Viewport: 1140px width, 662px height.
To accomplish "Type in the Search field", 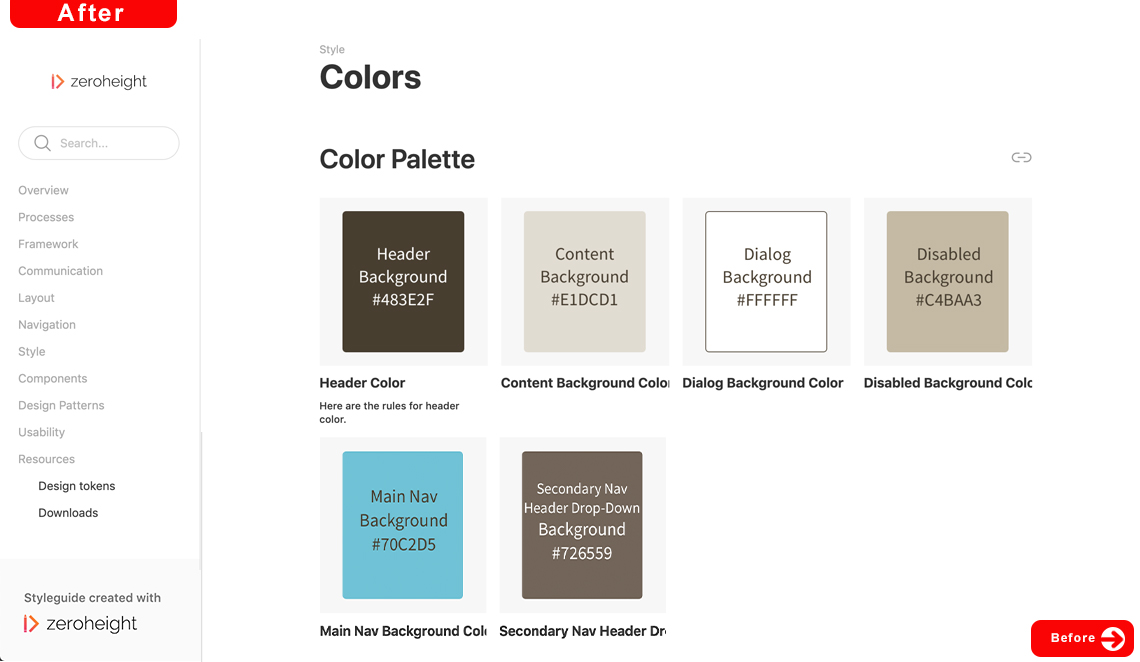I will coord(110,143).
